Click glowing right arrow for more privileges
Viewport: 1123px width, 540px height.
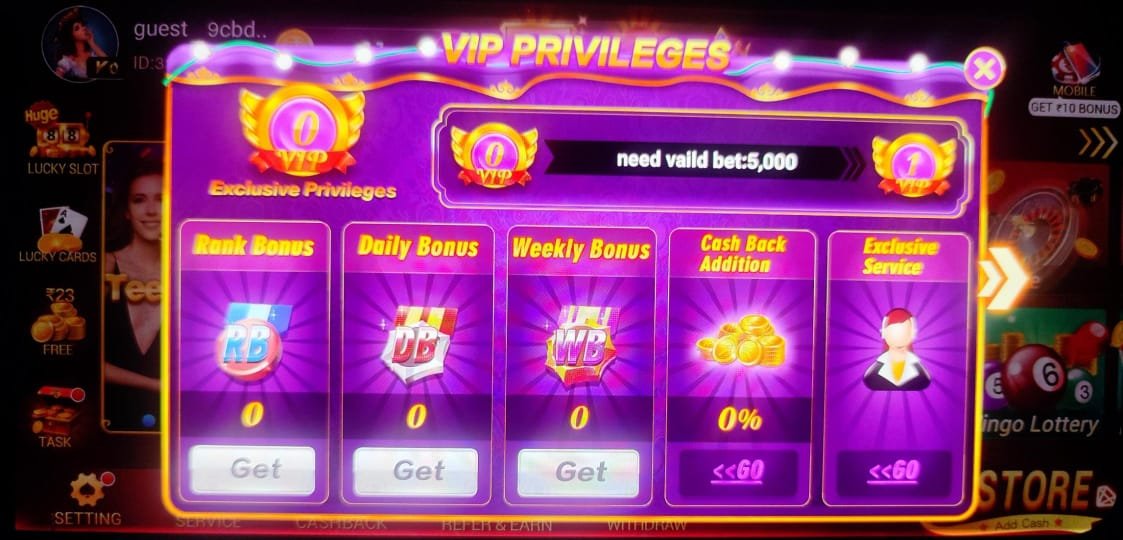point(1001,279)
